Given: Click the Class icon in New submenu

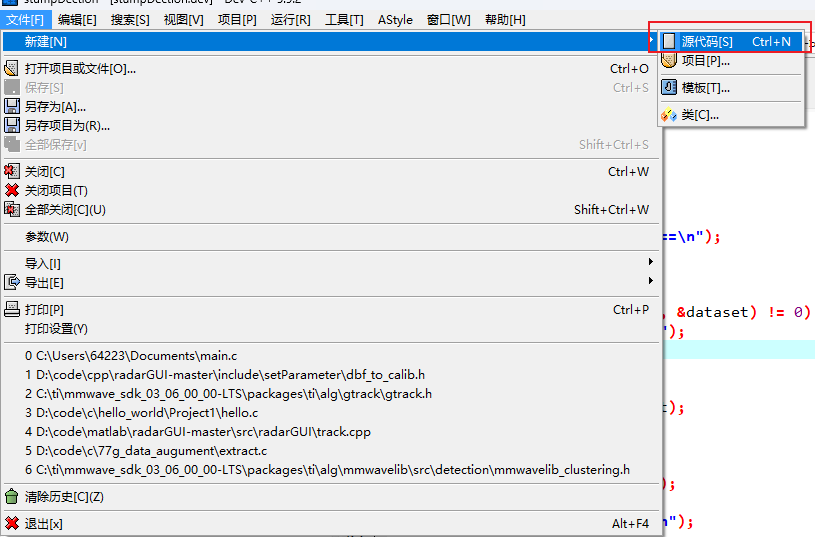Looking at the screenshot, I should click(669, 114).
